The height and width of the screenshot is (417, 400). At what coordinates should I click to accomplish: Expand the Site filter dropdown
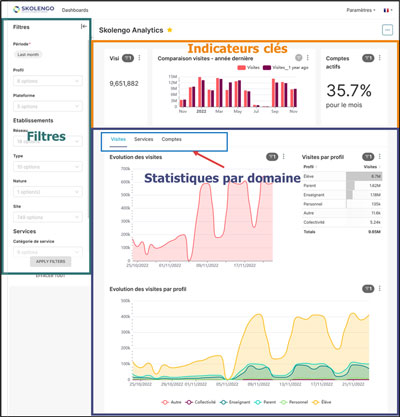tap(48, 217)
